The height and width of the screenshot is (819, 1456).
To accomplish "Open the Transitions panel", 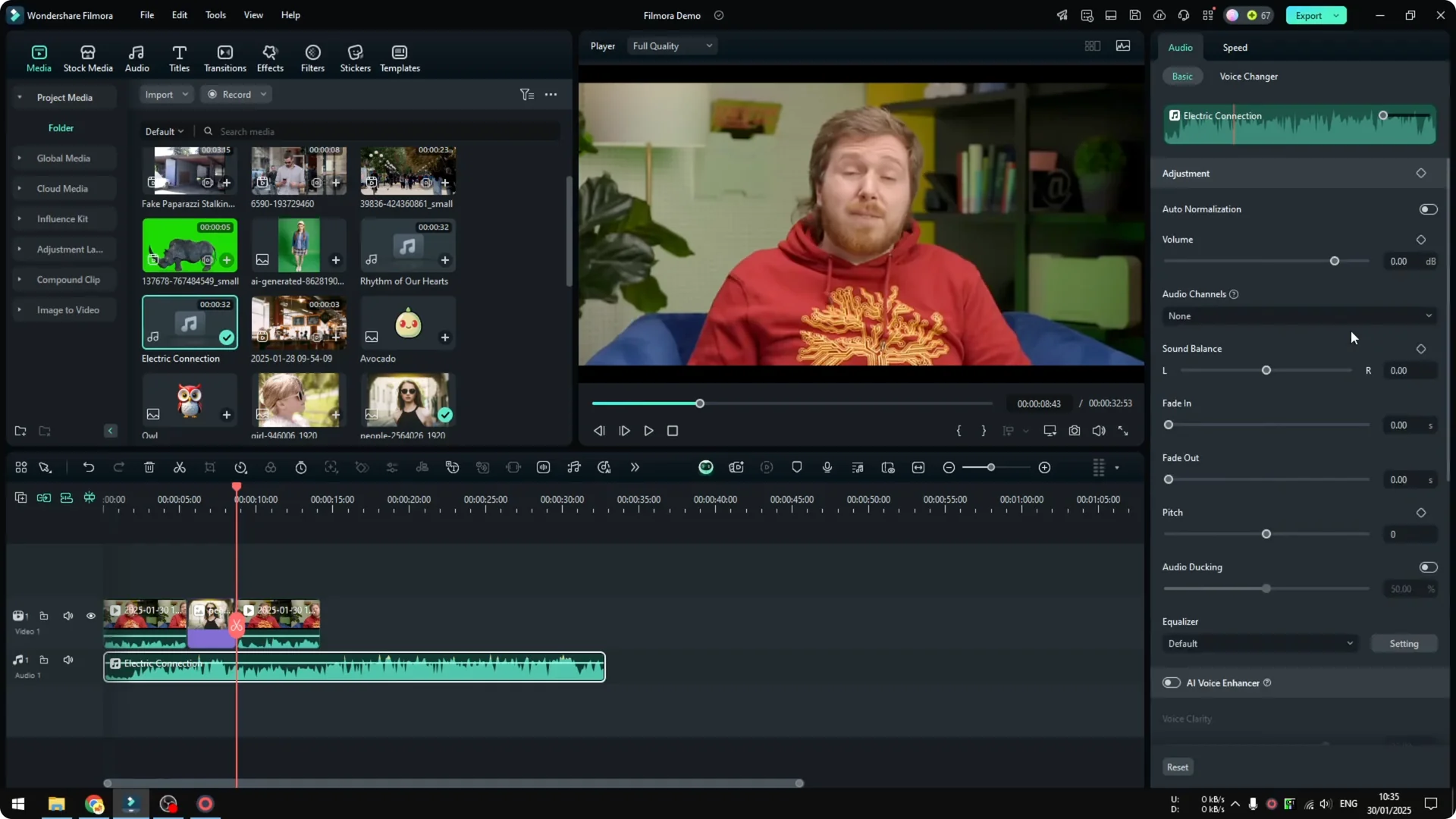I will click(x=224, y=57).
